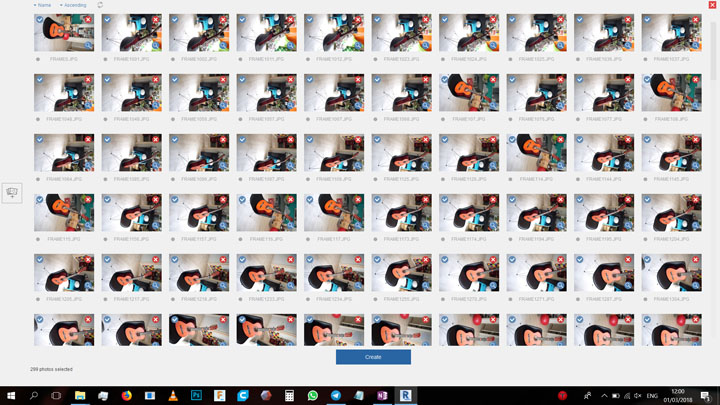720x405 pixels.
Task: Uncheck the FRAME5.JPG selection checkmark
Action: pyautogui.click(x=40, y=20)
